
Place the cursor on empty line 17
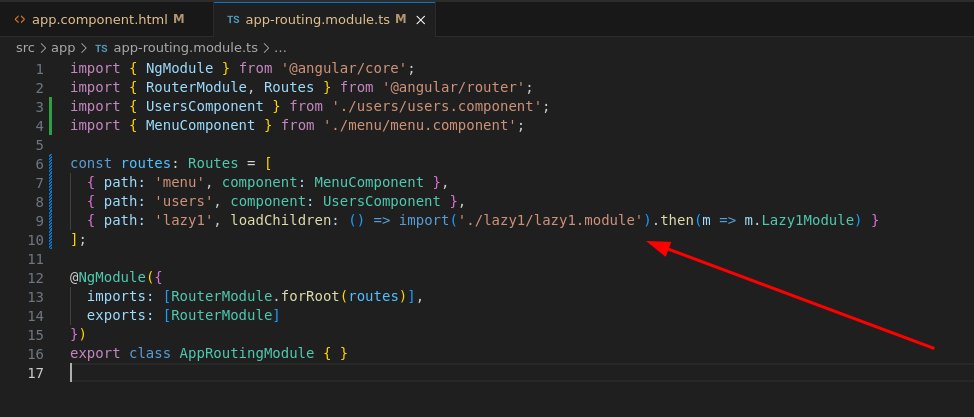[300, 373]
